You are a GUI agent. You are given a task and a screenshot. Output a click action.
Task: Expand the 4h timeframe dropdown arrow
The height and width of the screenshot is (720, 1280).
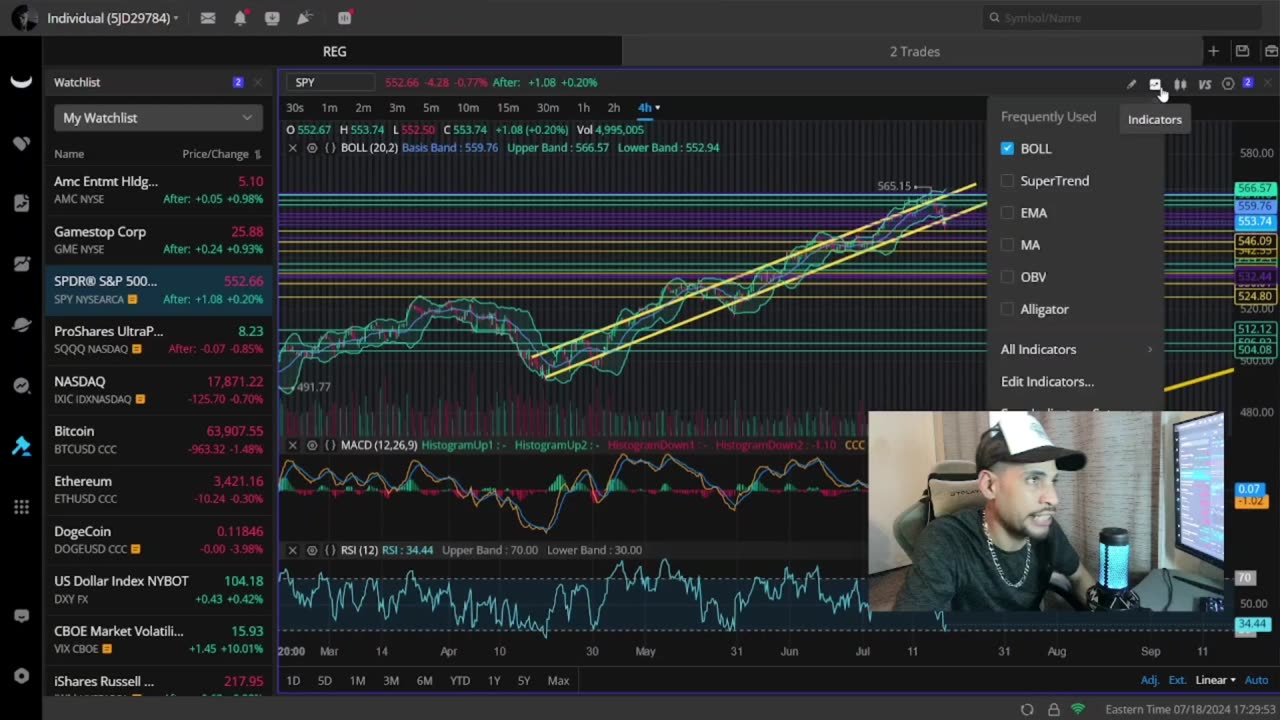657,108
